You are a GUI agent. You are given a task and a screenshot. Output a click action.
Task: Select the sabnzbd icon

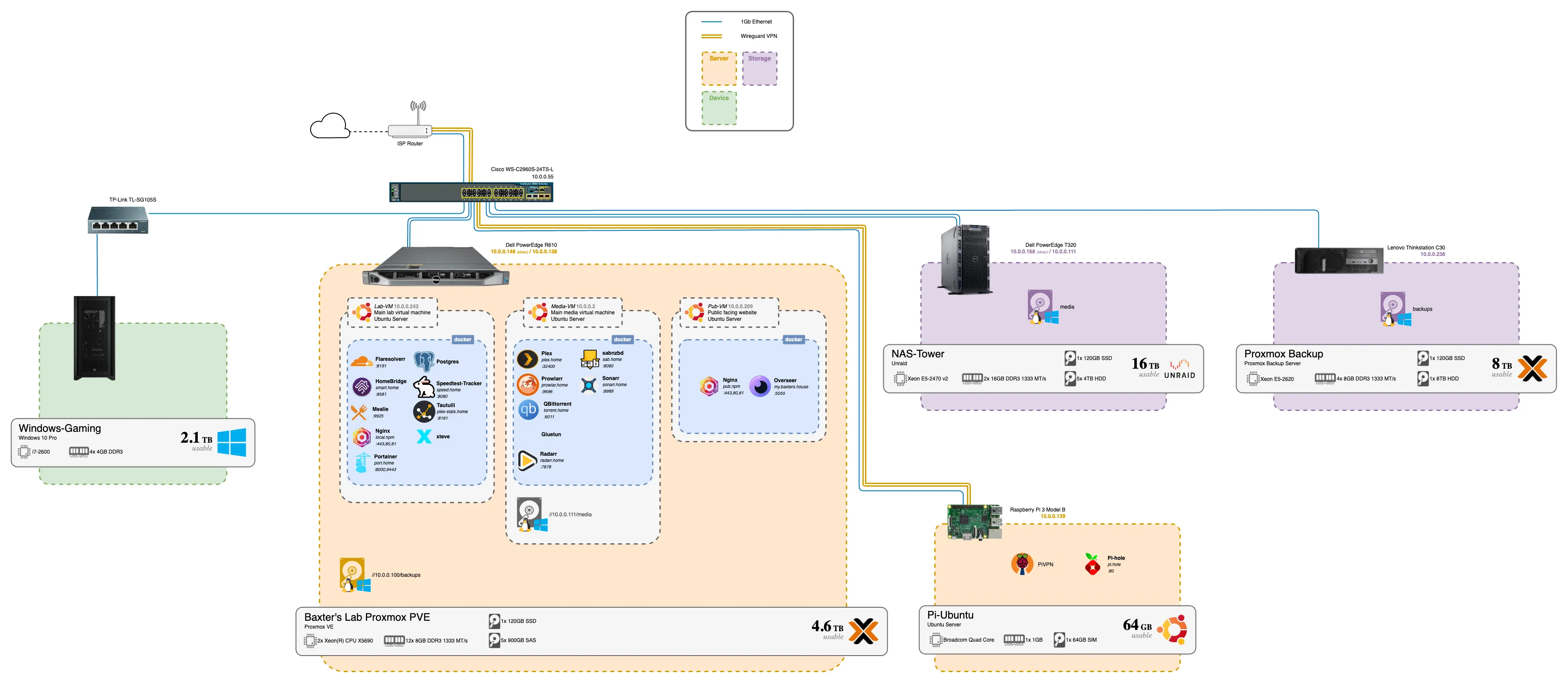[x=589, y=359]
